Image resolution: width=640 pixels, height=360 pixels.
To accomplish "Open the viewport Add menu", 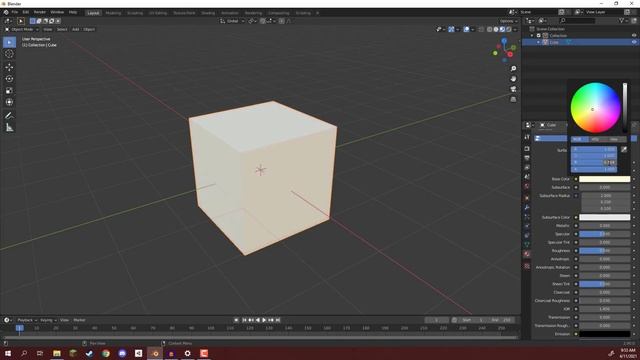I will pyautogui.click(x=76, y=29).
